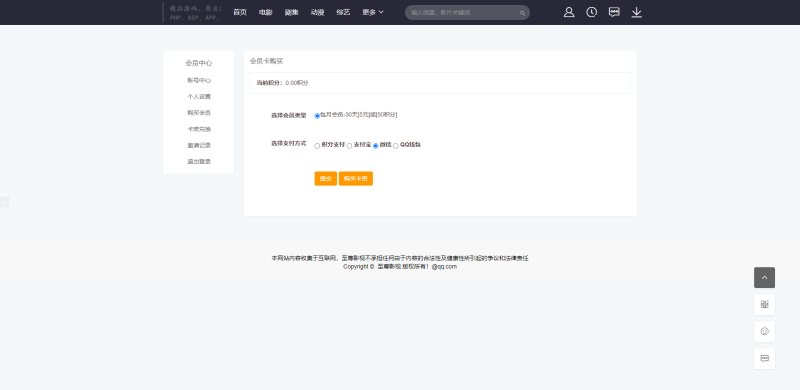Click the search input field
Viewport: 800px width, 390px height.
click(463, 13)
